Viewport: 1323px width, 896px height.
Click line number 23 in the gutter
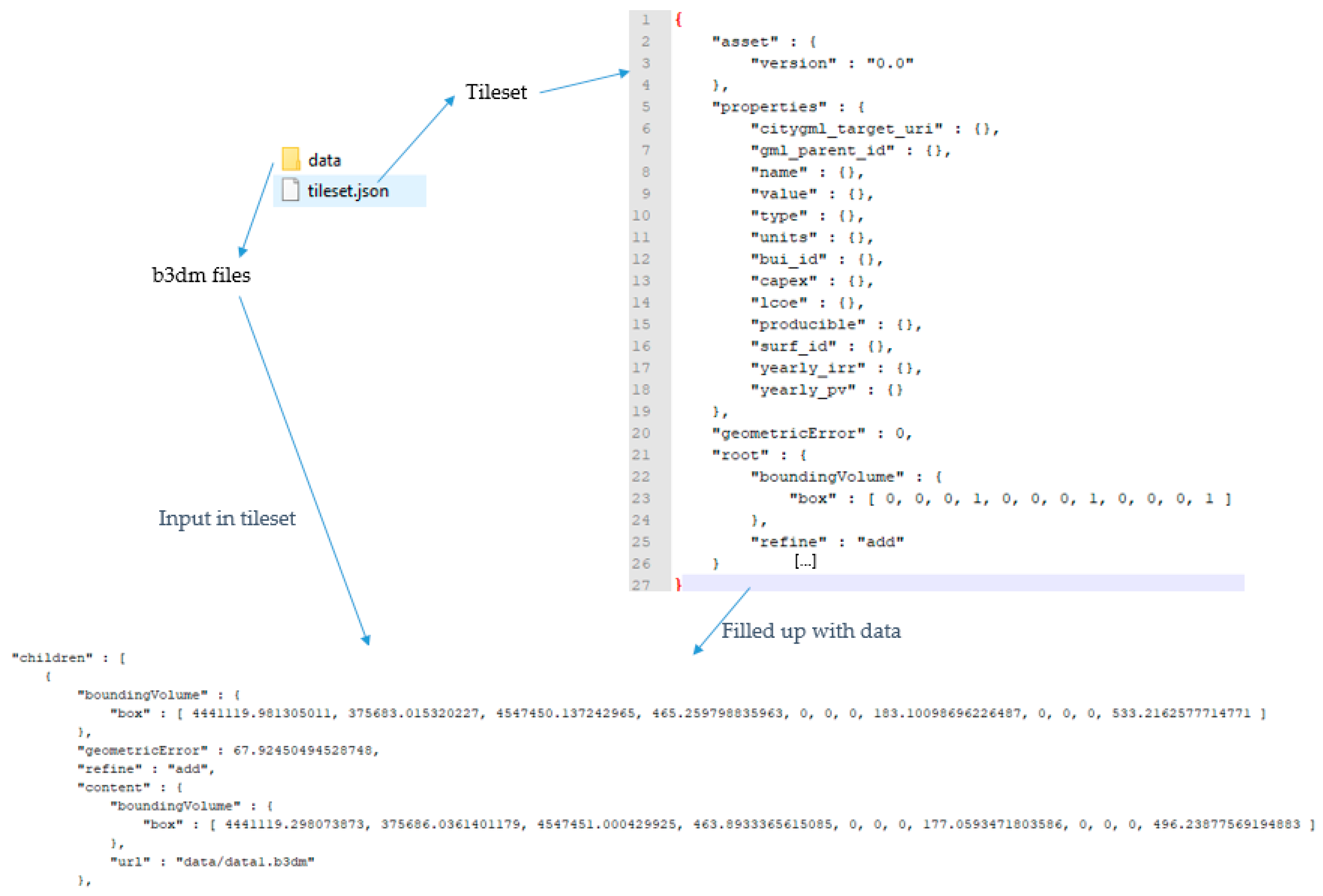coord(641,498)
